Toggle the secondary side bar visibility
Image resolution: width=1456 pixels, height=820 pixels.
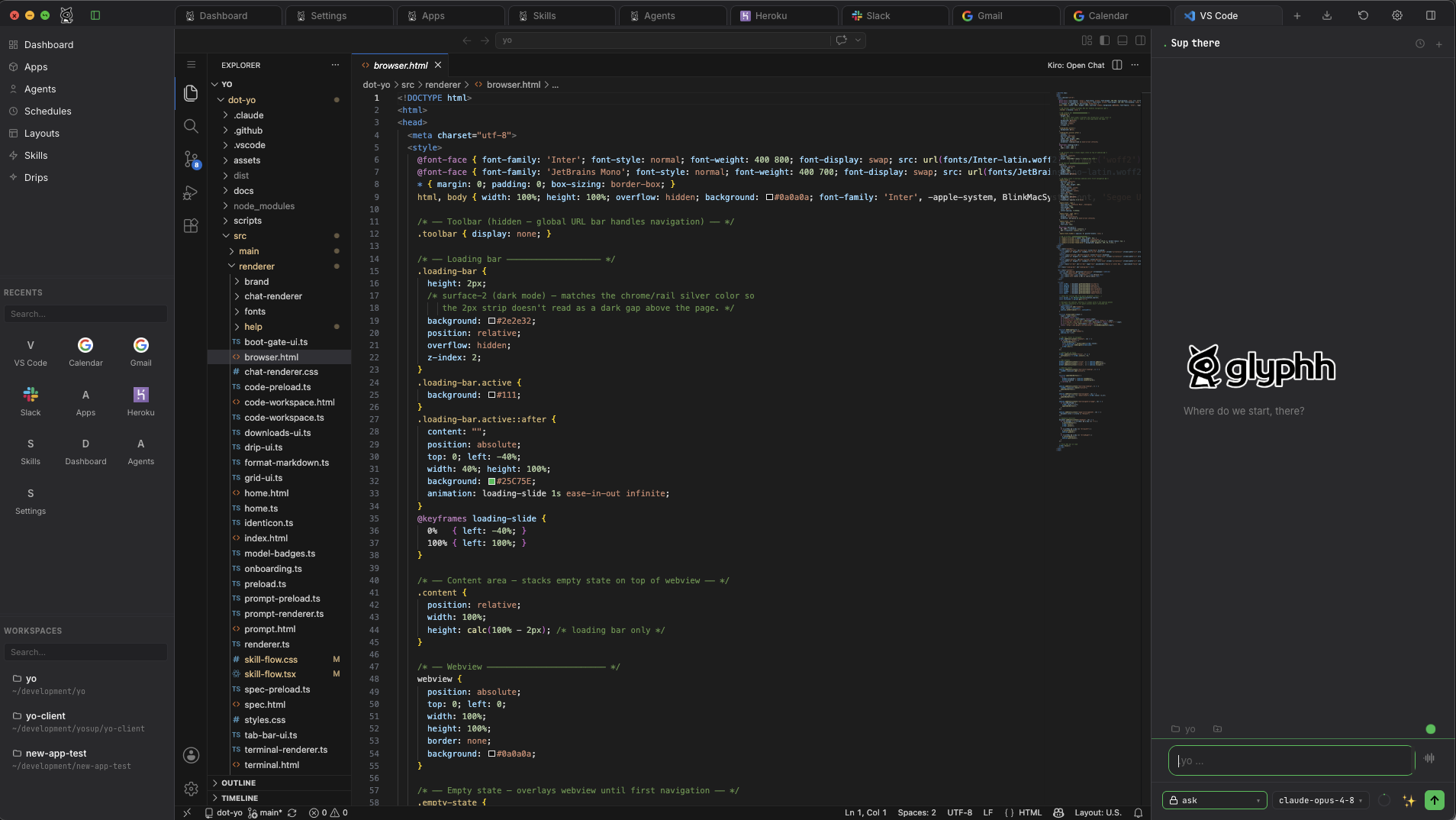[x=1141, y=40]
